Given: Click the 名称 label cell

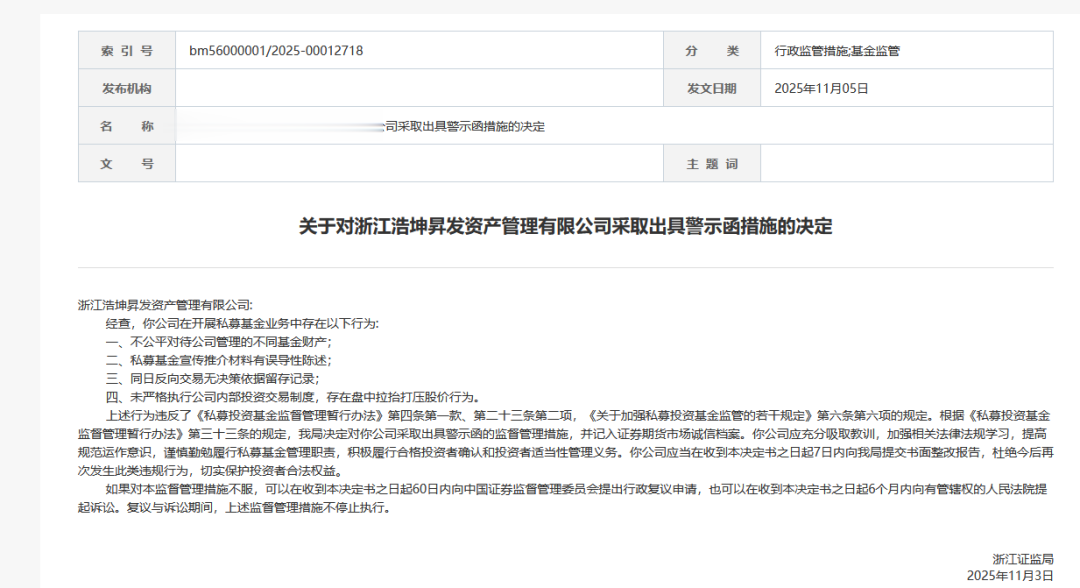Looking at the screenshot, I should click(x=127, y=126).
